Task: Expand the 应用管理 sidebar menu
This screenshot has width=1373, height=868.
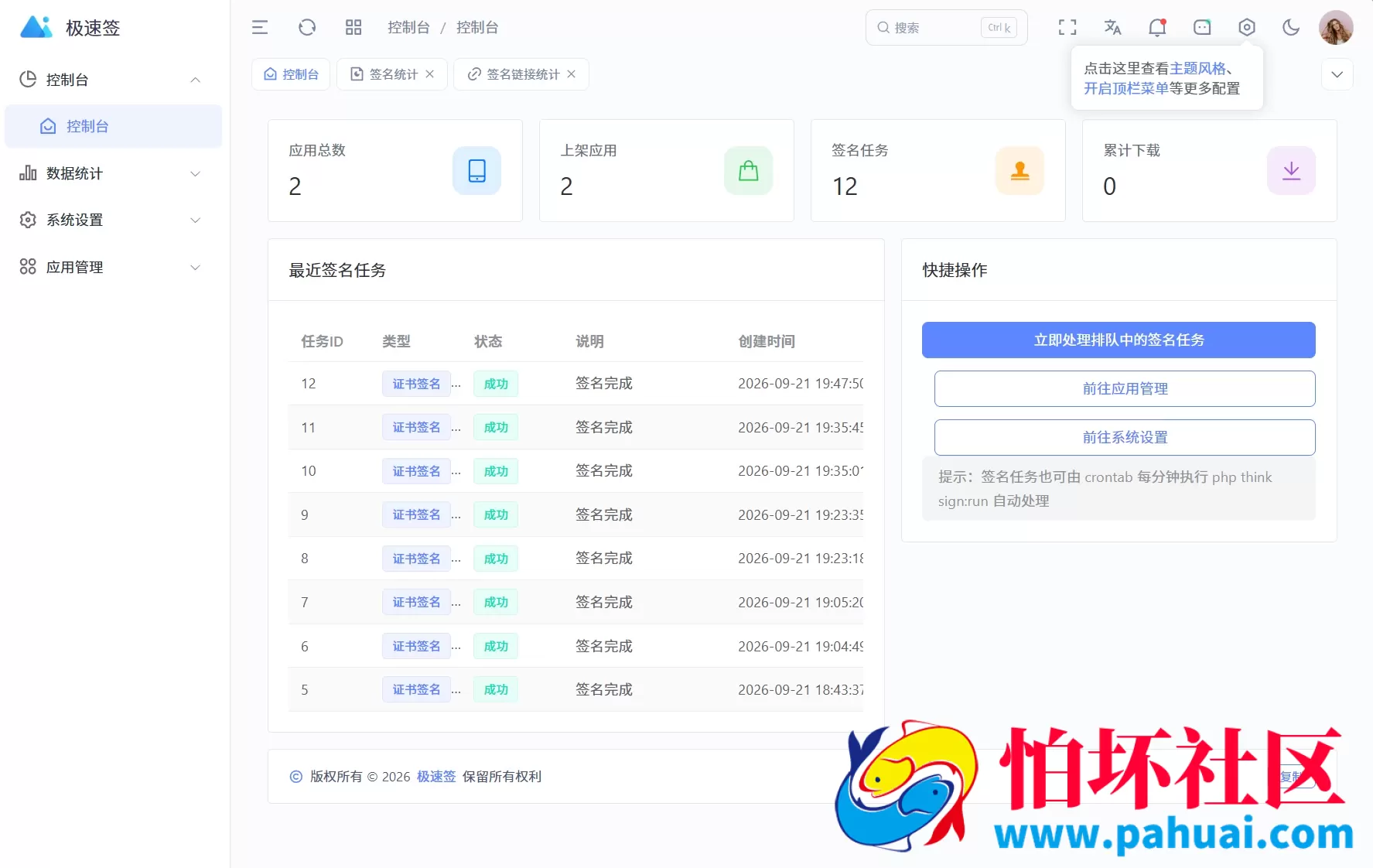Action: coord(113,267)
